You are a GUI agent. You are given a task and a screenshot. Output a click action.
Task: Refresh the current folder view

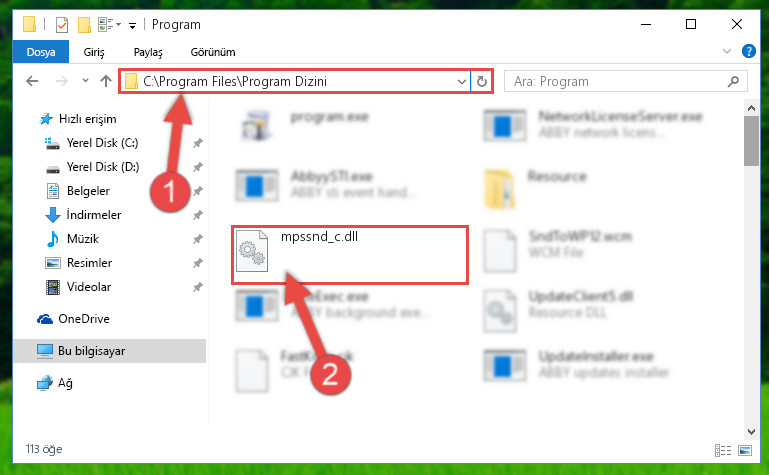pos(482,81)
